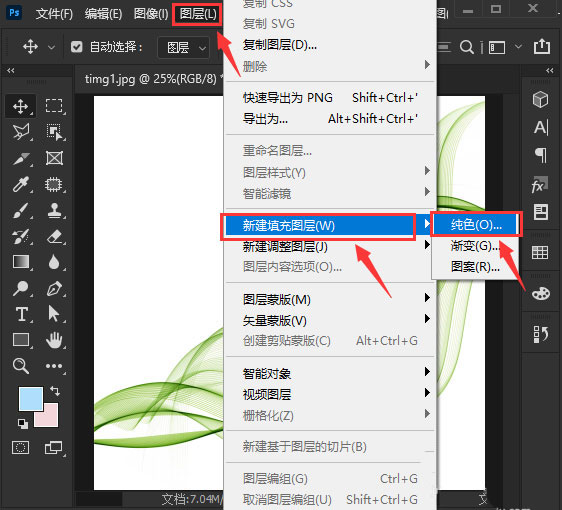
Task: Select the Zoom magnifier tool
Action: pyautogui.click(x=21, y=366)
